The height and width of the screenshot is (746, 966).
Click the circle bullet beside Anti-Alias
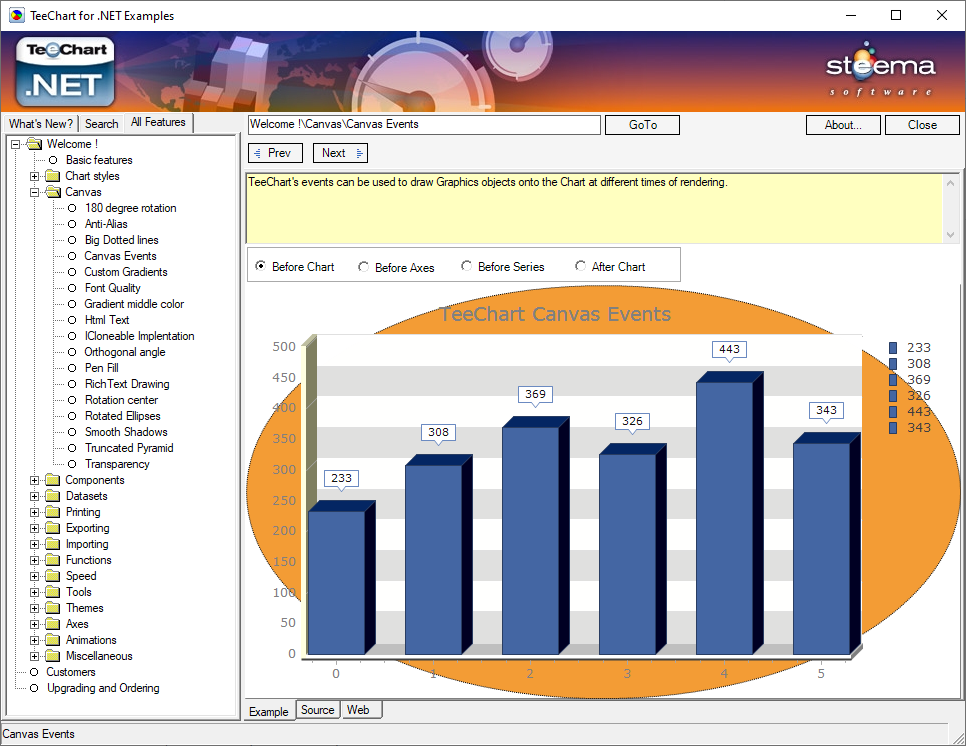(x=72, y=224)
